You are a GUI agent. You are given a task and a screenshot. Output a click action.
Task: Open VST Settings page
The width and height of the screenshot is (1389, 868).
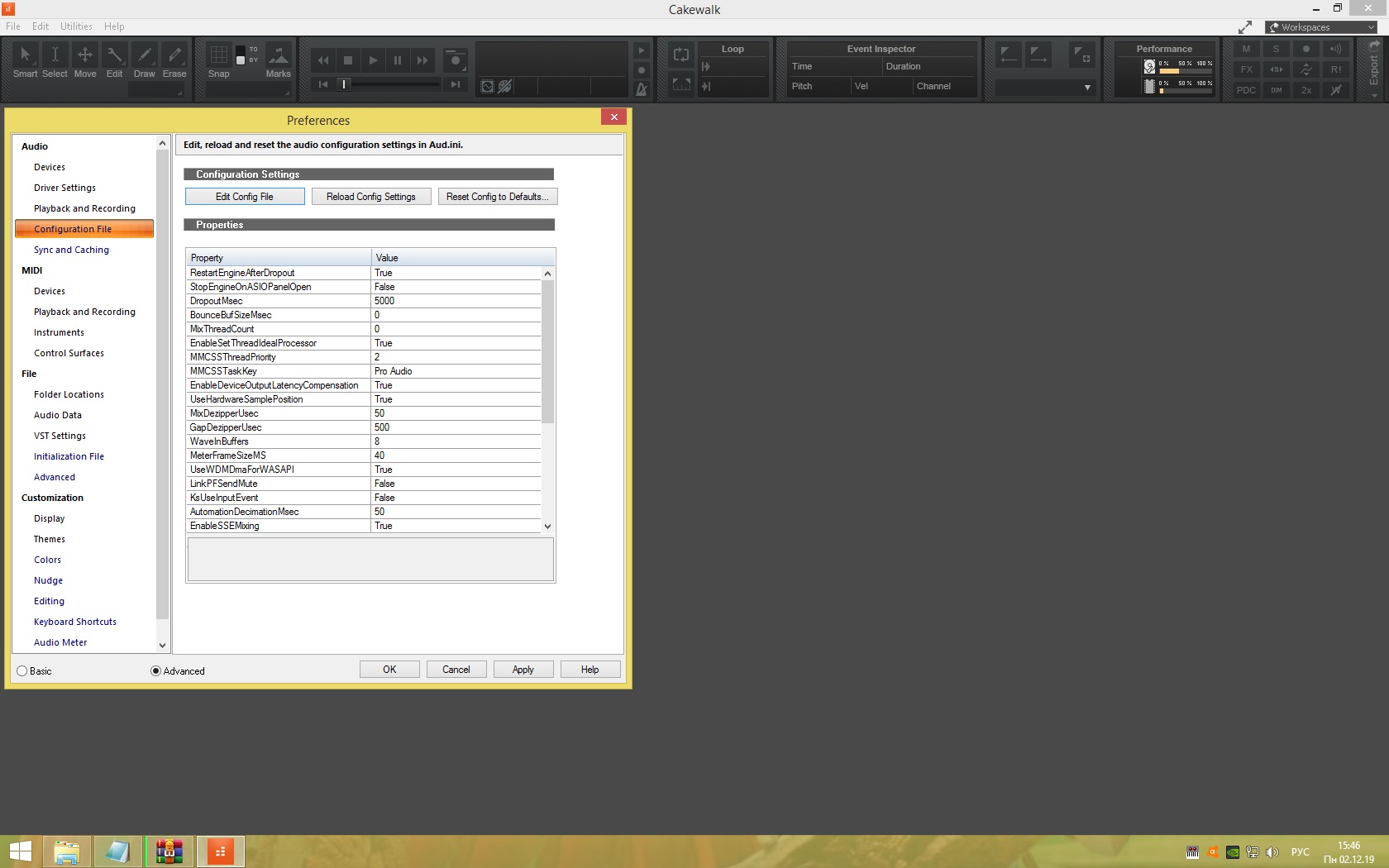click(x=60, y=436)
